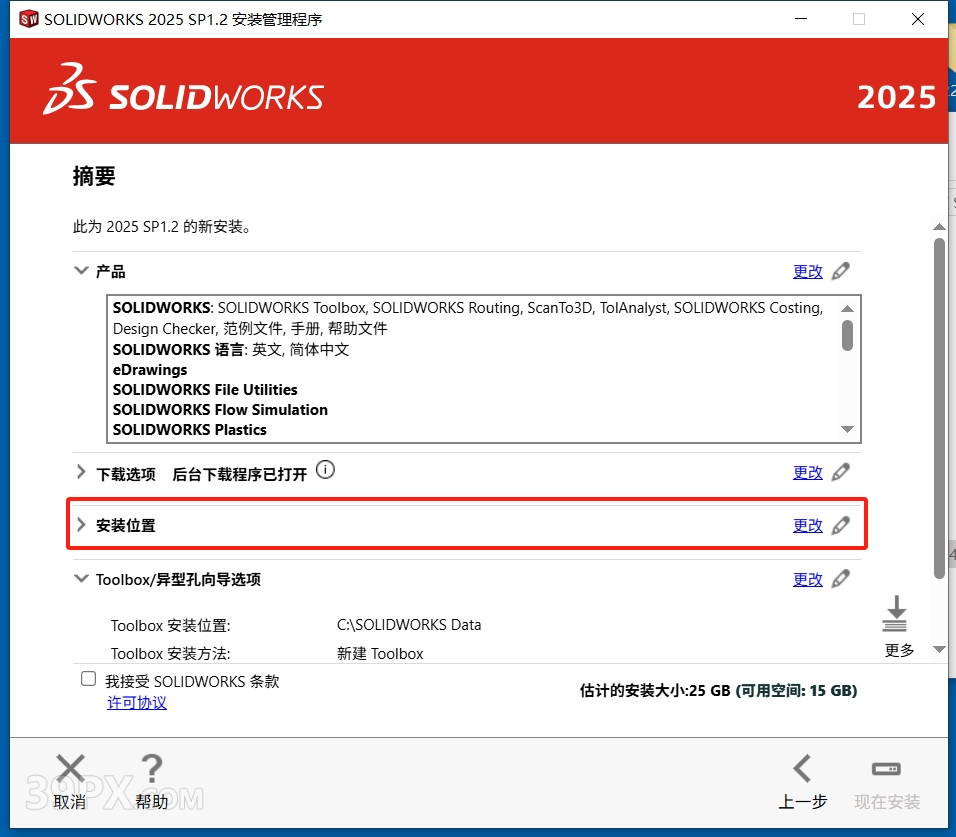Image resolution: width=956 pixels, height=837 pixels.
Task: Collapse the 产品 section
Action: click(x=81, y=270)
